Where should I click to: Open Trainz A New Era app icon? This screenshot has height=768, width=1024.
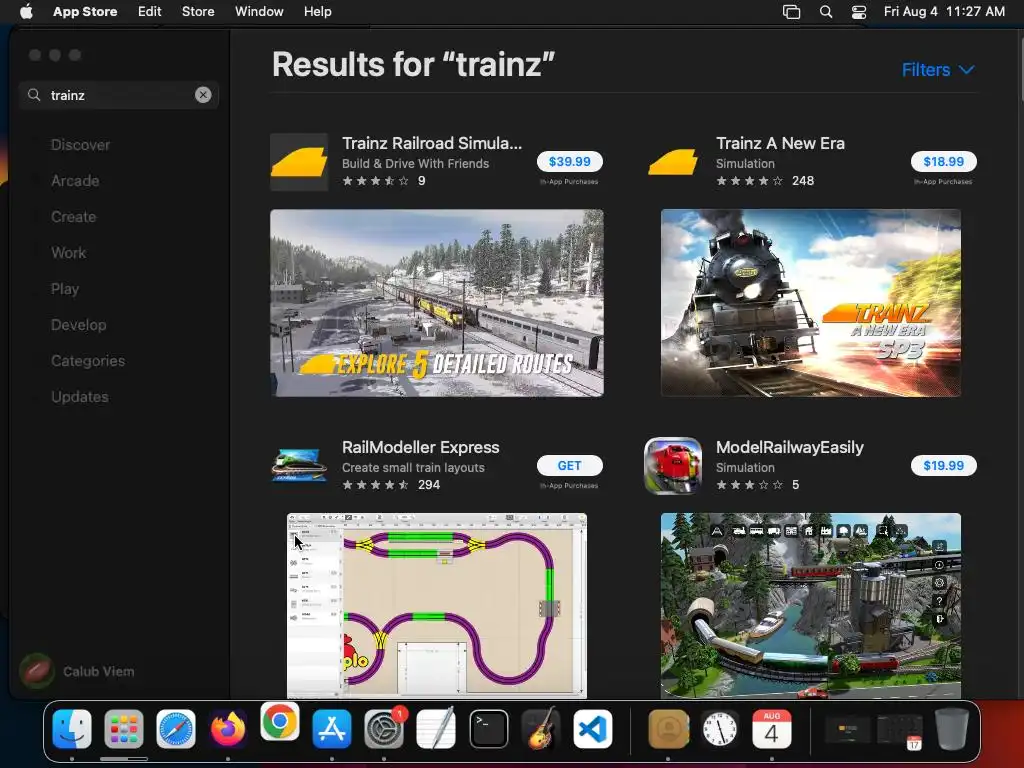[x=673, y=162]
